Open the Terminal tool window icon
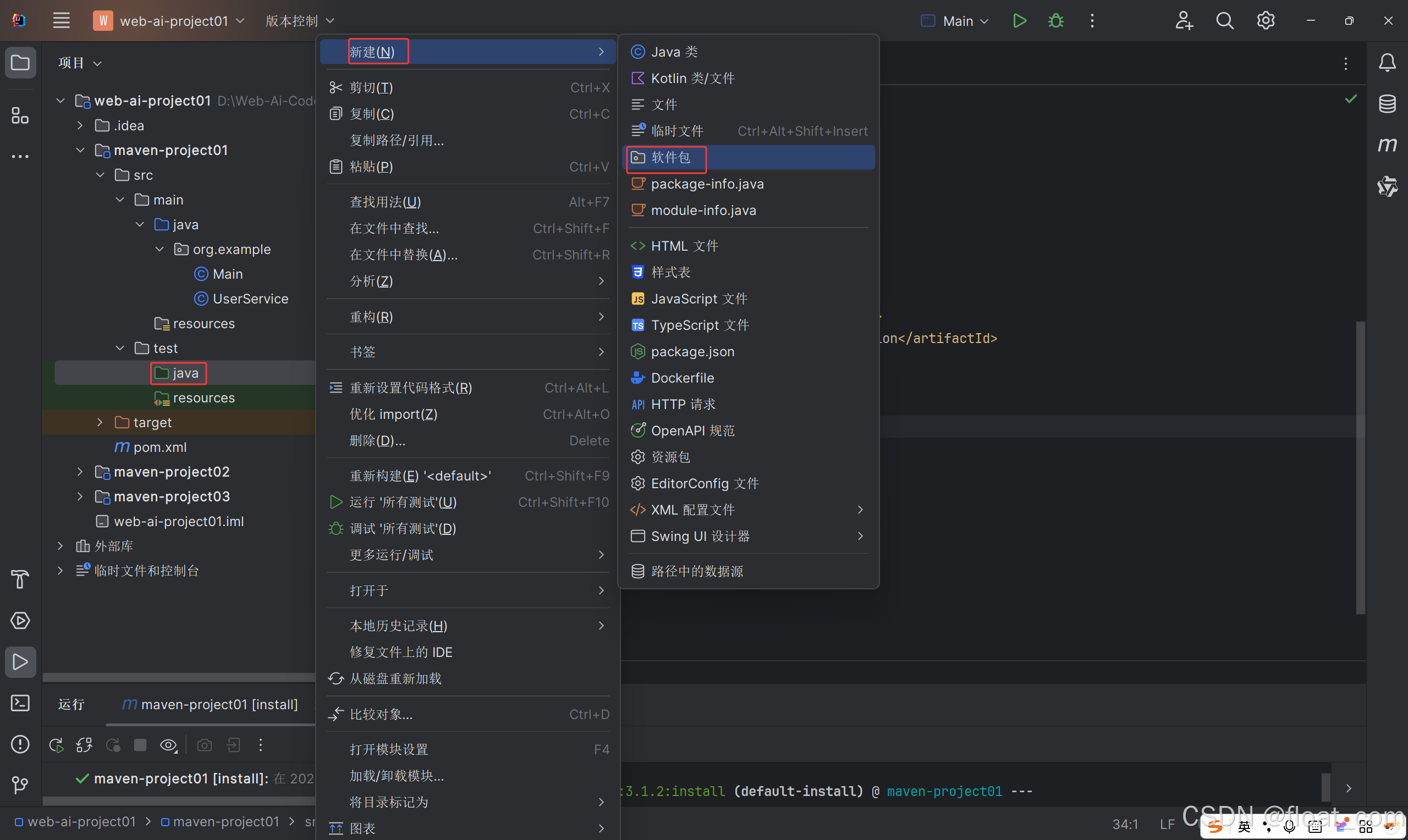Viewport: 1408px width, 840px height. point(20,703)
